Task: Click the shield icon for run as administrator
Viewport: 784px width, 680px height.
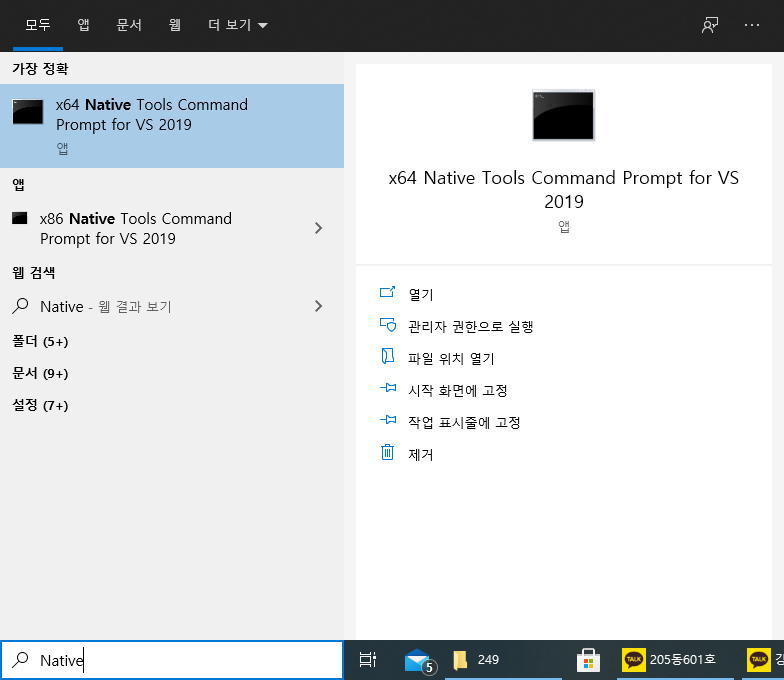Action: 388,325
